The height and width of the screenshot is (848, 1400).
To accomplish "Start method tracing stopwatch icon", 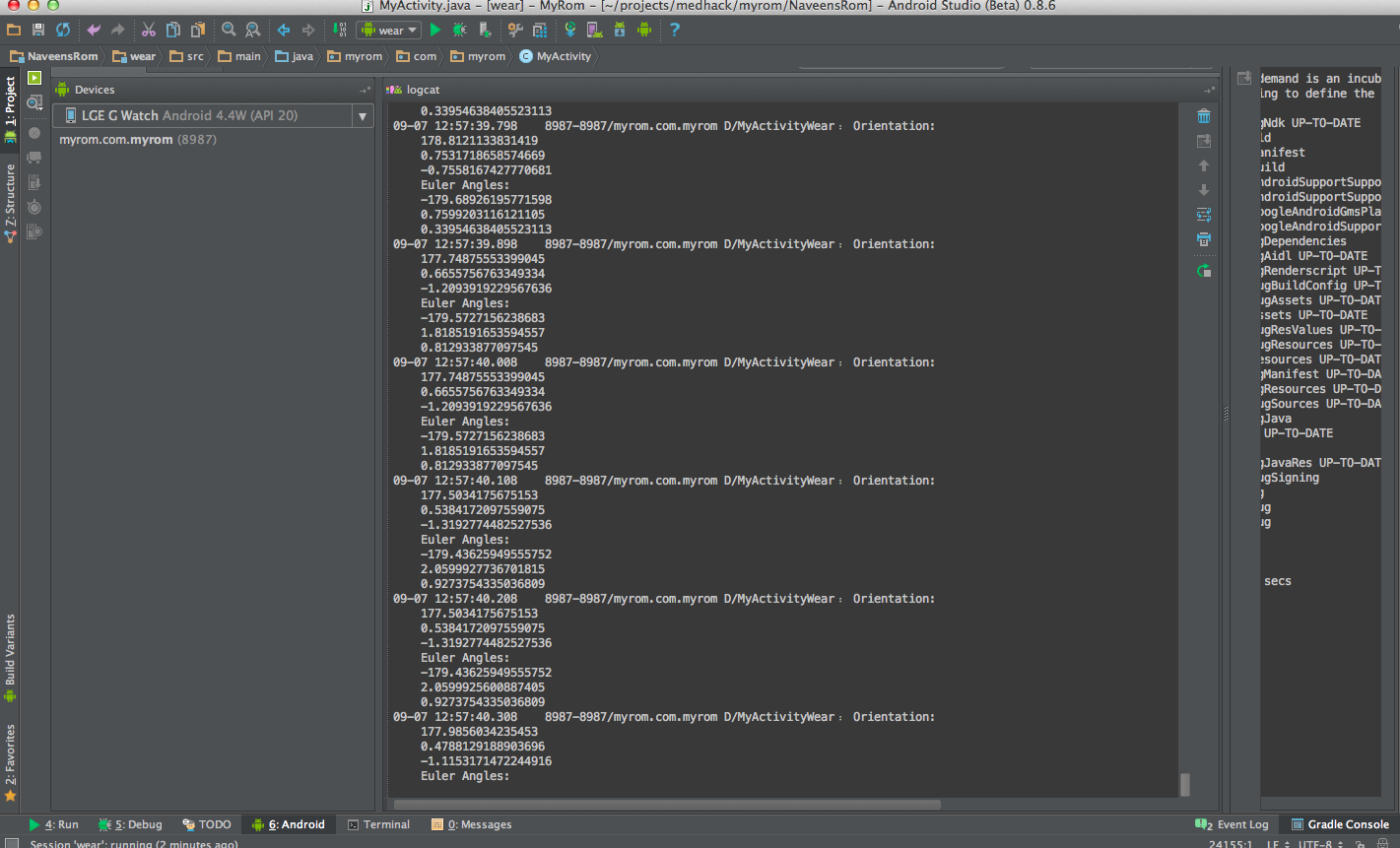I will (34, 207).
